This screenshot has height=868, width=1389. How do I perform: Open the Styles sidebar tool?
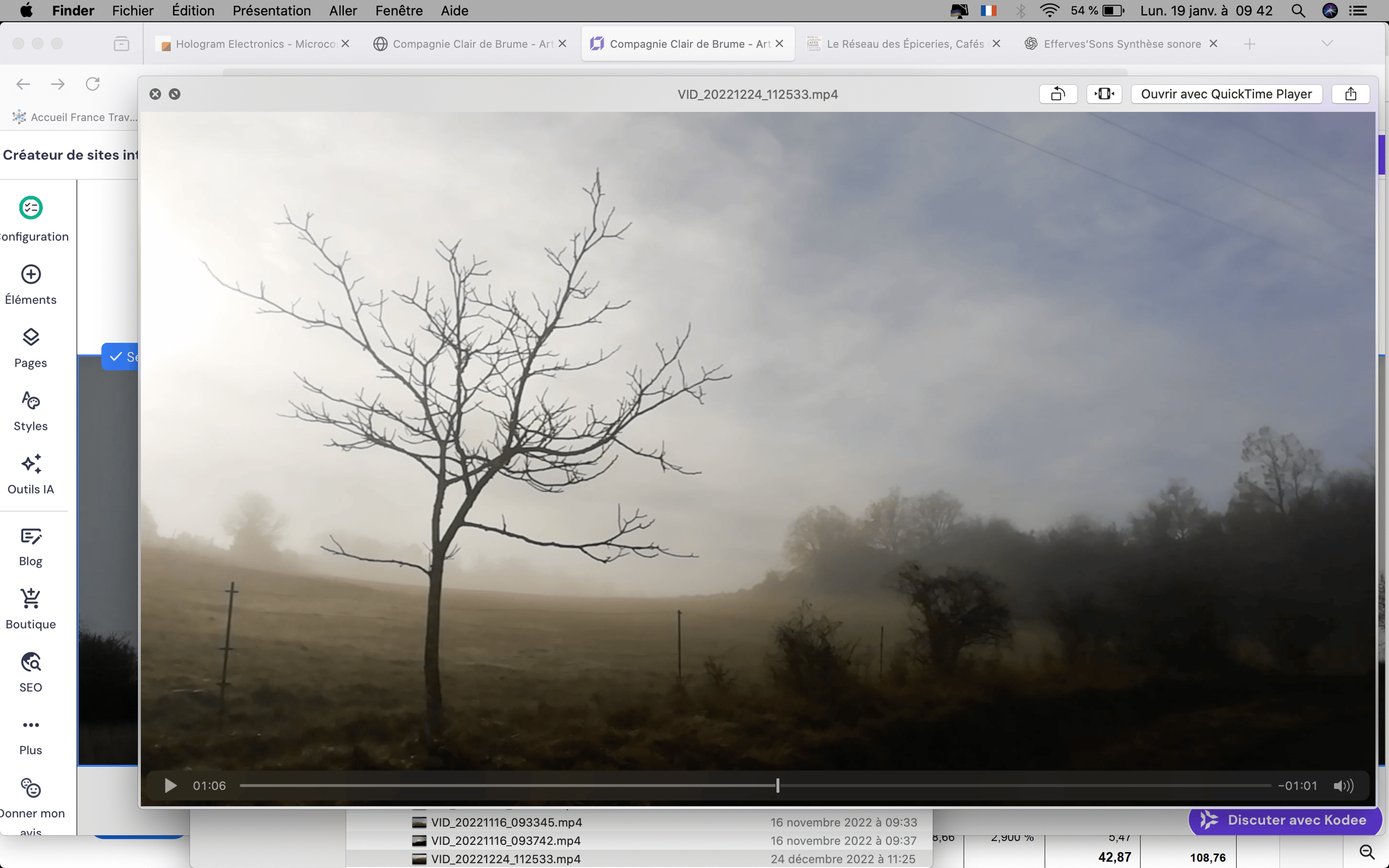pyautogui.click(x=31, y=411)
